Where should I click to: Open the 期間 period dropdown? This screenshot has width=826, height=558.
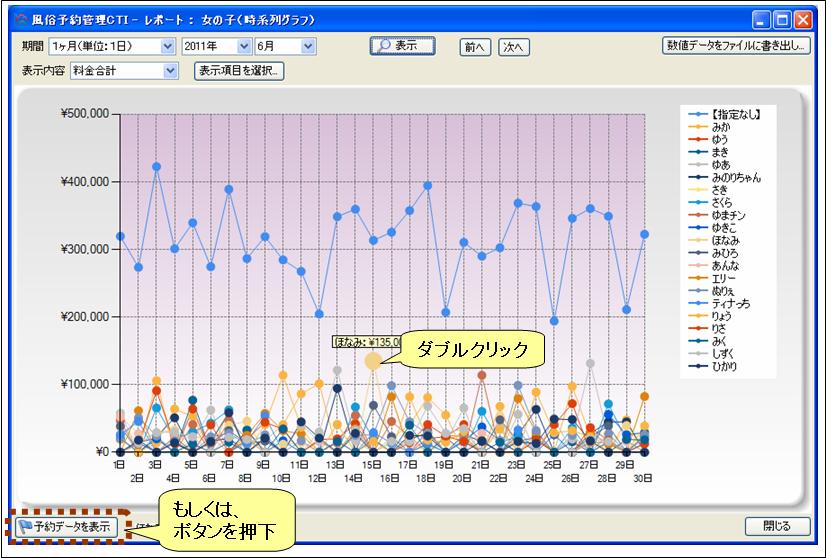[x=167, y=46]
